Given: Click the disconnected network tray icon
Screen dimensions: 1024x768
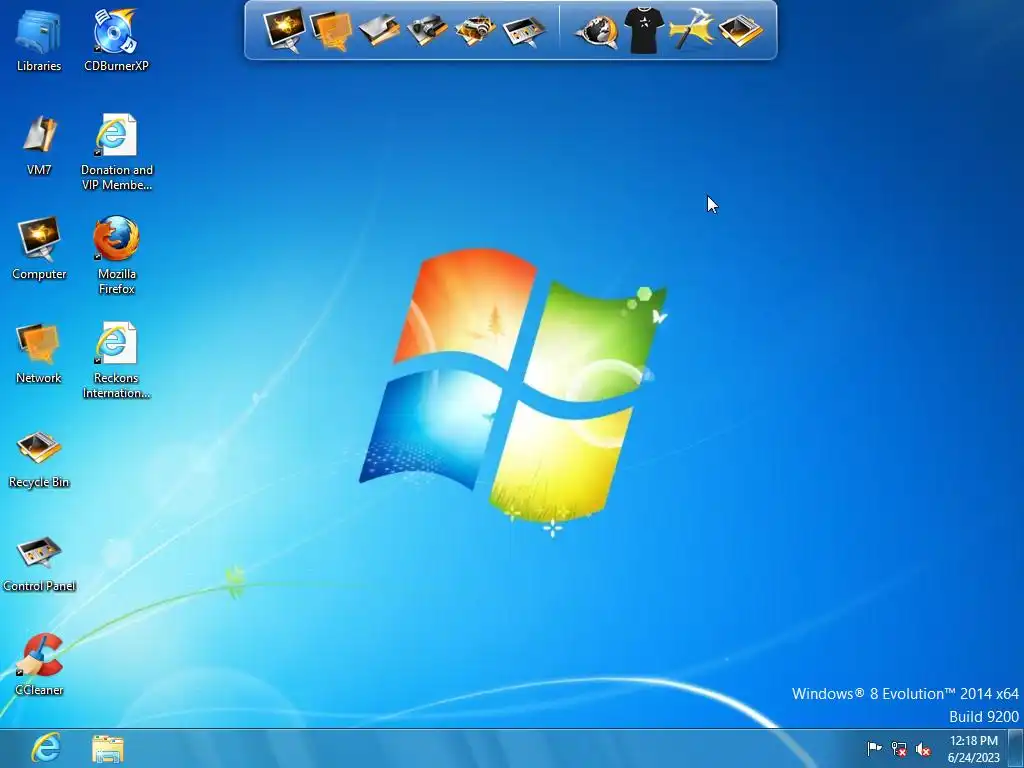Looking at the screenshot, I should click(x=899, y=748).
